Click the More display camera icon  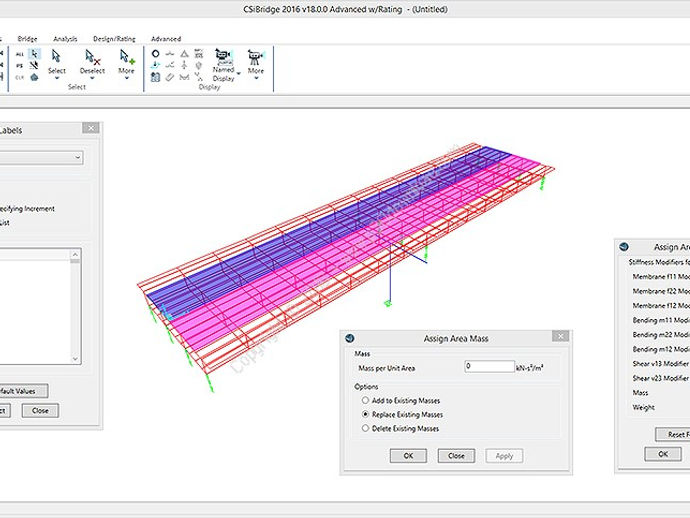(x=256, y=57)
